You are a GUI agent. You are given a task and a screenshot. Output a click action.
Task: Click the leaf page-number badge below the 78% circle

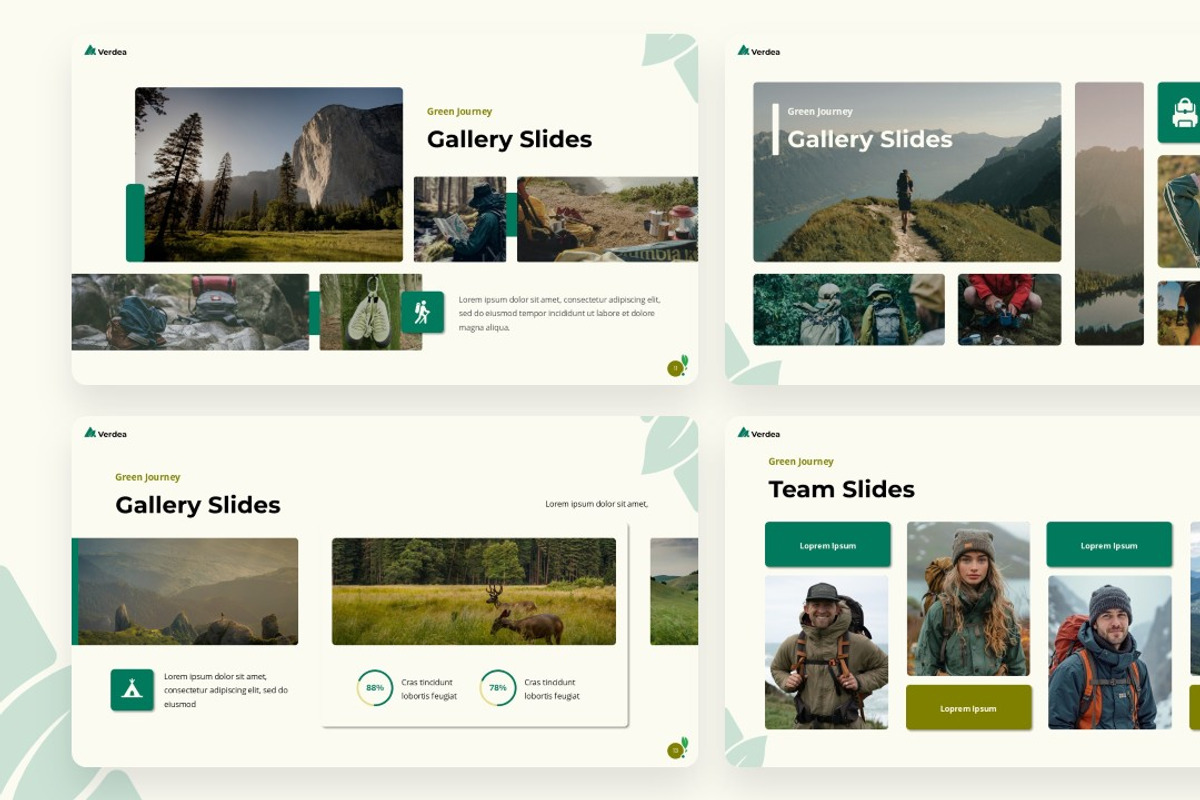677,749
